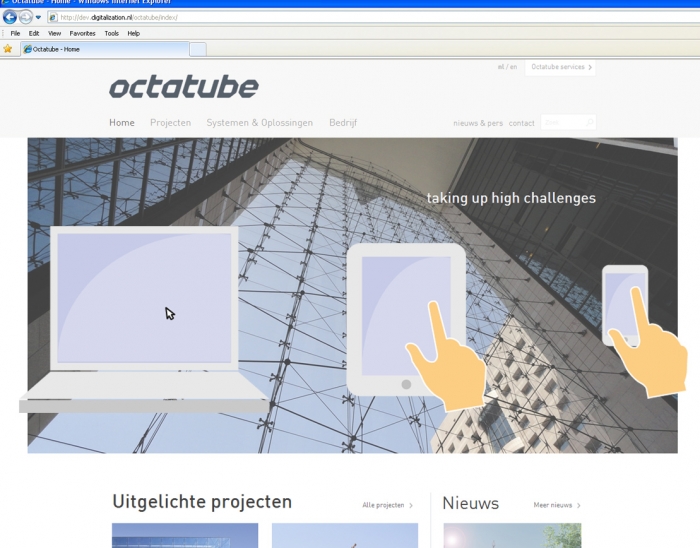Open the View menu
700x548 pixels.
pyautogui.click(x=54, y=33)
